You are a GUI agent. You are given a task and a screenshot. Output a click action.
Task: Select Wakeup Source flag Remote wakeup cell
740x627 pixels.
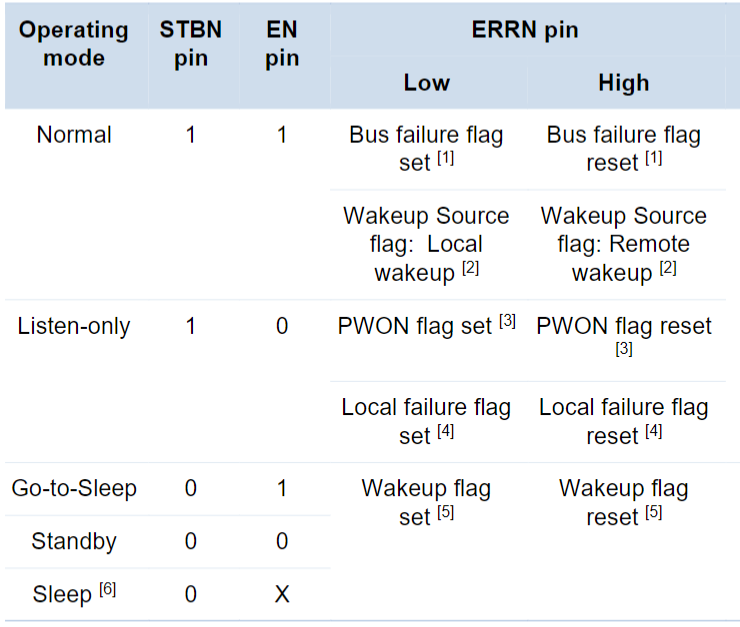click(623, 244)
